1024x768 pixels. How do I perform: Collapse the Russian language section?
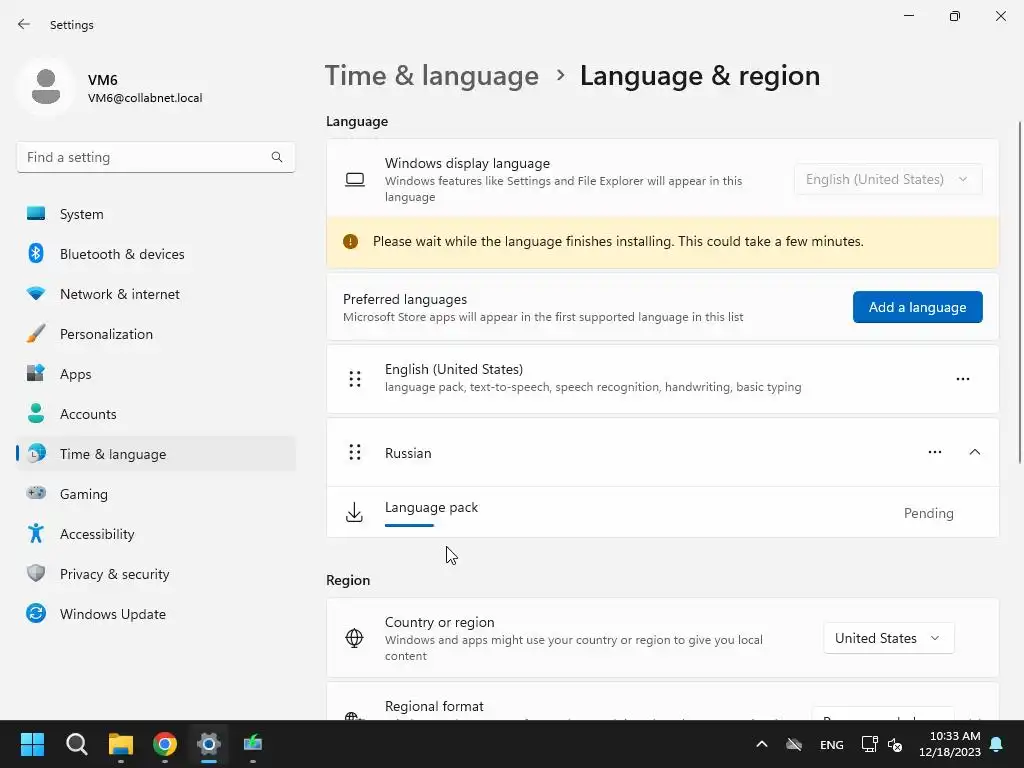coord(974,452)
